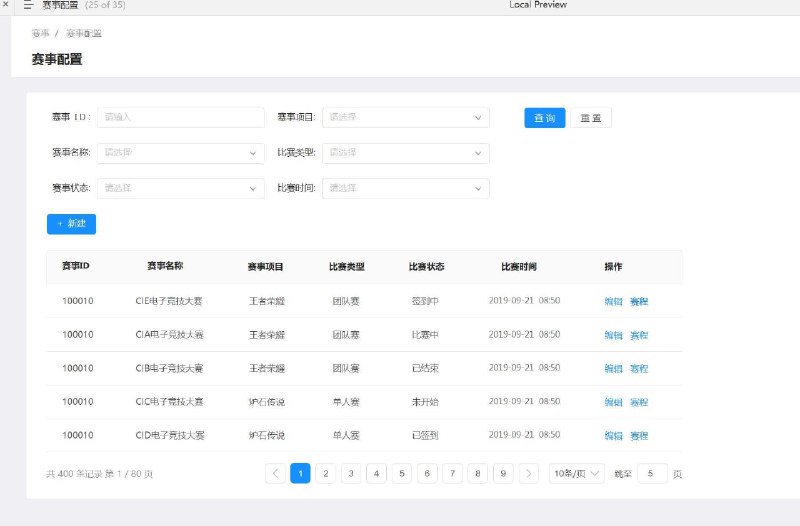Click the CIA电子竞技大赛 name cell
This screenshot has height=526, width=800.
pyautogui.click(x=169, y=335)
